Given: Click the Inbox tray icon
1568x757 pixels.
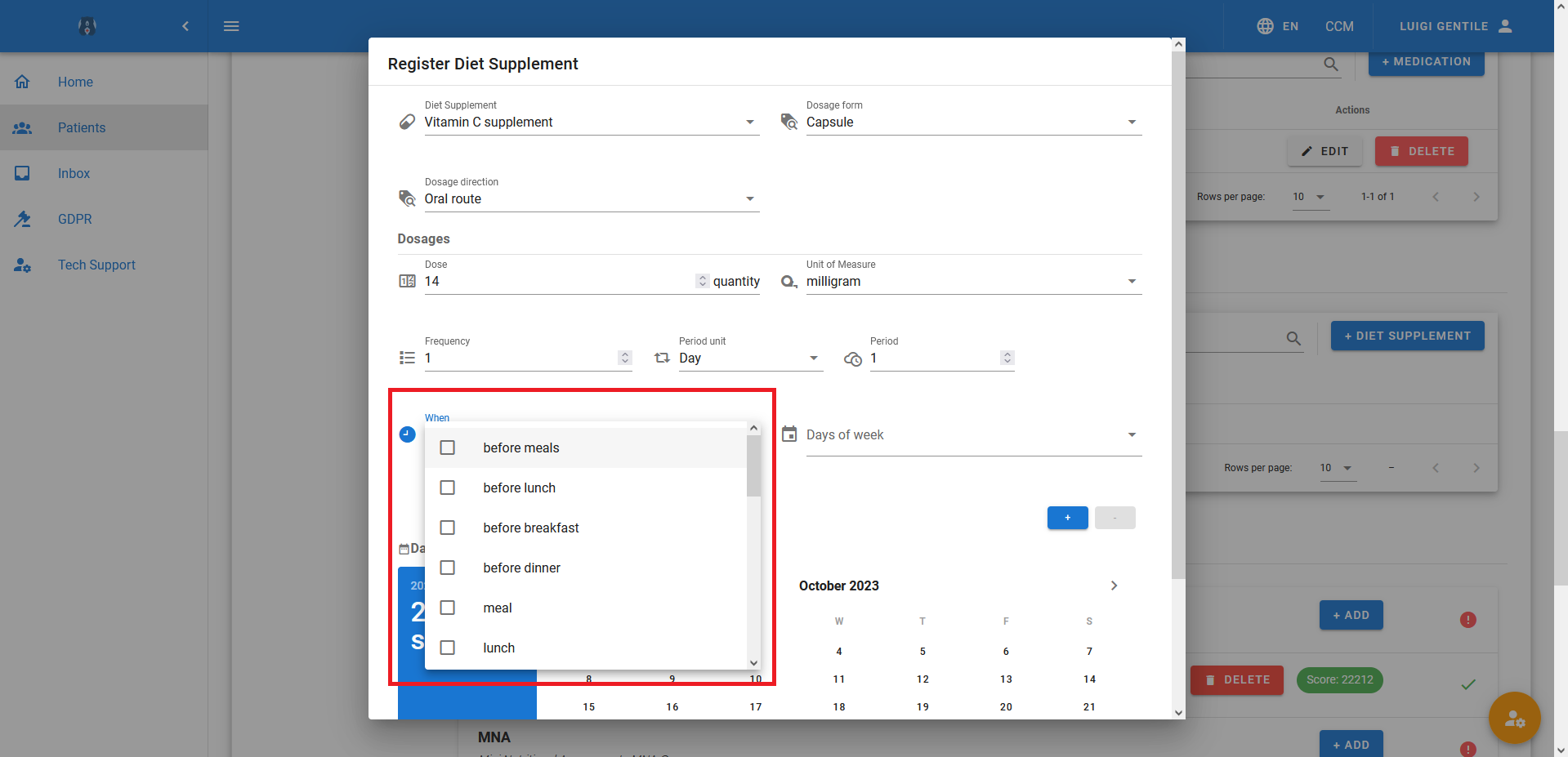Looking at the screenshot, I should pos(22,173).
